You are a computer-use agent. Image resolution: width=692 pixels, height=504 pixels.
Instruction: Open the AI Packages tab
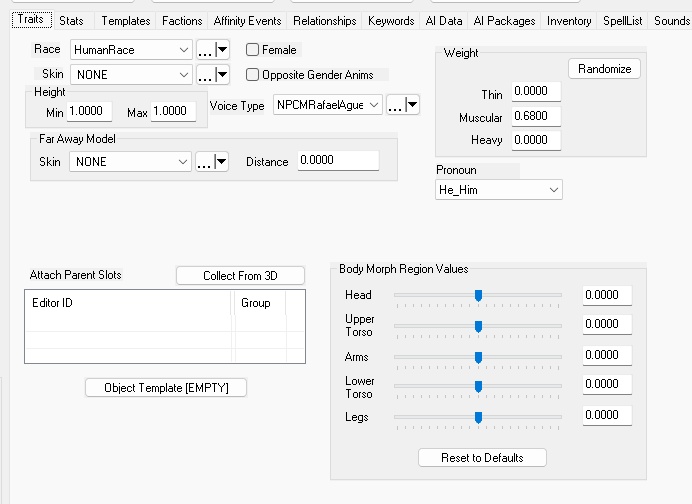(504, 20)
